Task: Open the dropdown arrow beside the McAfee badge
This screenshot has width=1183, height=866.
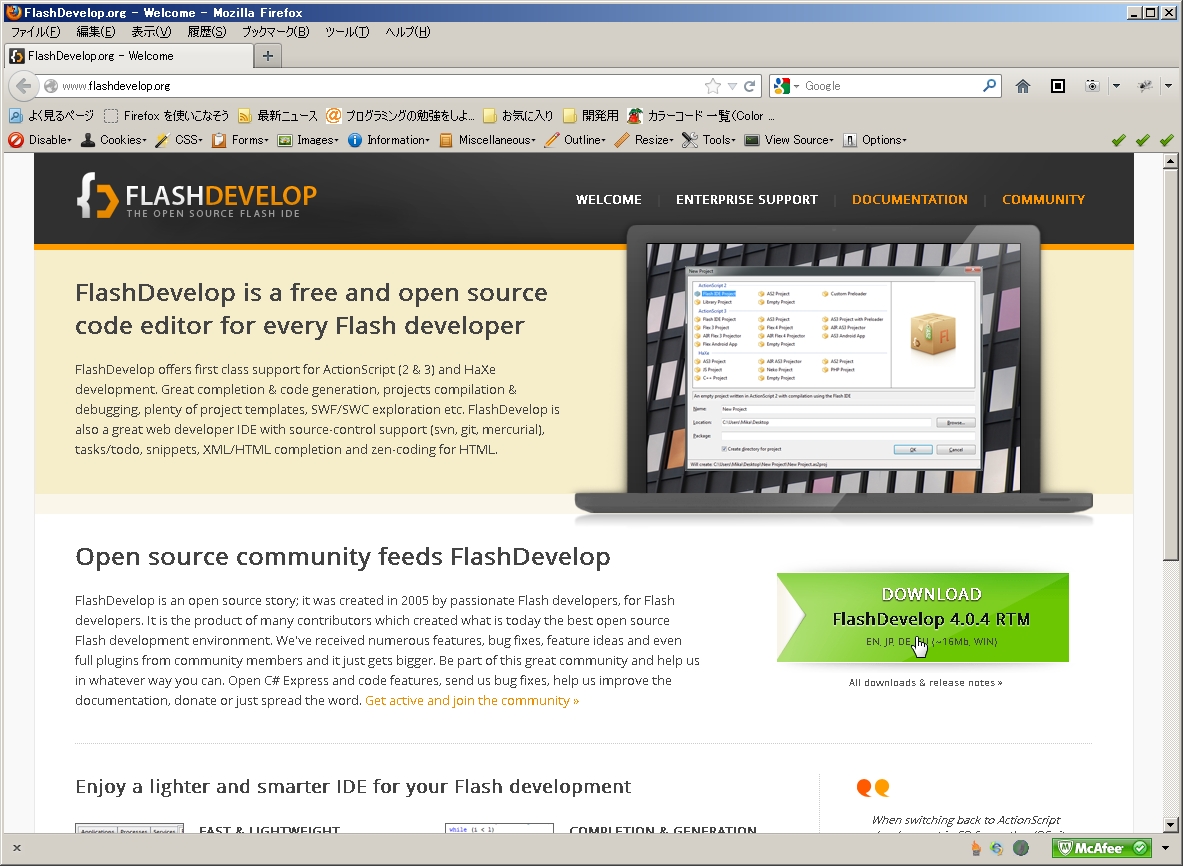Action: [1166, 848]
